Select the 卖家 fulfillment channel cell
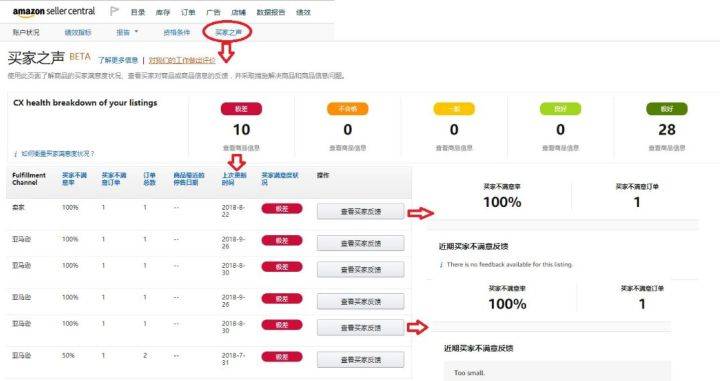720x381 pixels. 18,207
